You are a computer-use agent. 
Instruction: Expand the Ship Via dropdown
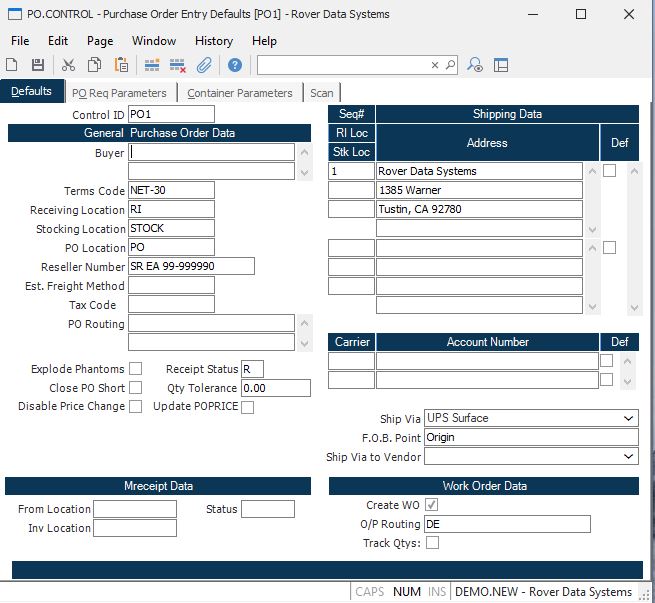tap(628, 418)
